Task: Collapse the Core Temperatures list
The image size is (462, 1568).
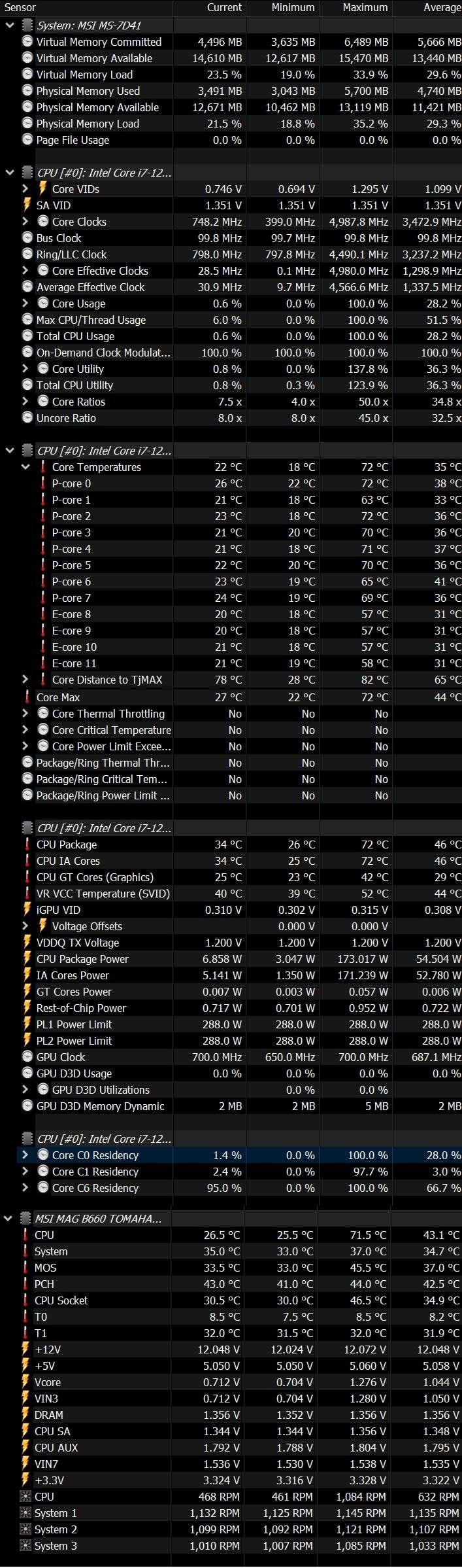Action: click(25, 467)
